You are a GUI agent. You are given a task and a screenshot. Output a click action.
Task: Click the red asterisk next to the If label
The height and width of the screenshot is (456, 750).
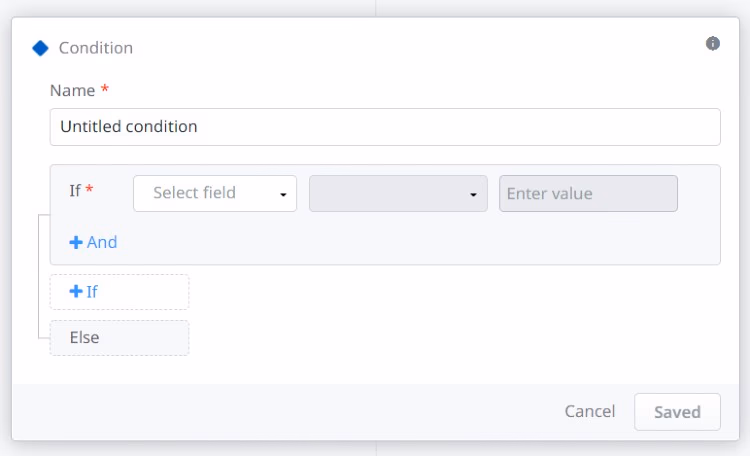coord(90,191)
